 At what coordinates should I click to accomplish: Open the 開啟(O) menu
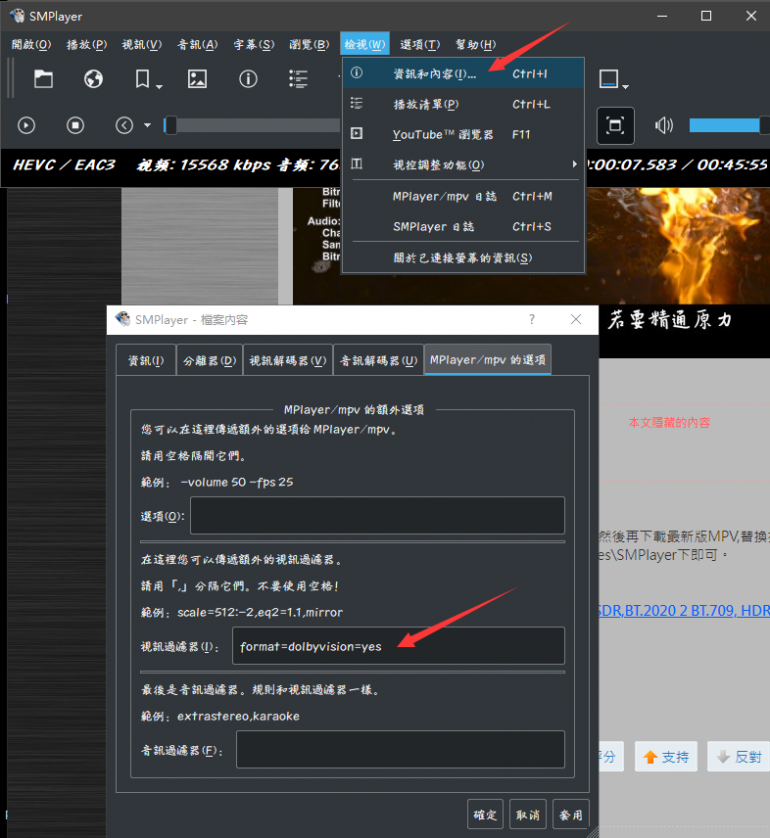click(31, 44)
